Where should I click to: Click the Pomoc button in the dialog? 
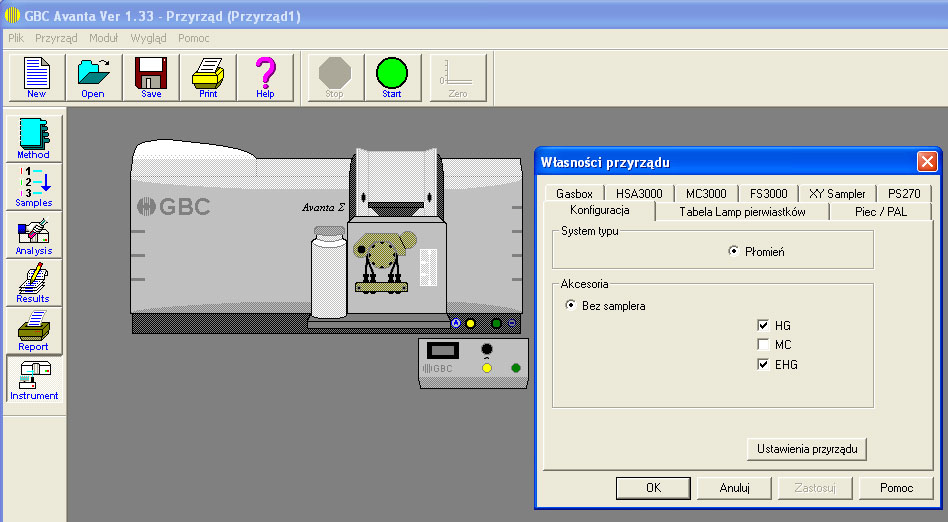click(x=896, y=488)
